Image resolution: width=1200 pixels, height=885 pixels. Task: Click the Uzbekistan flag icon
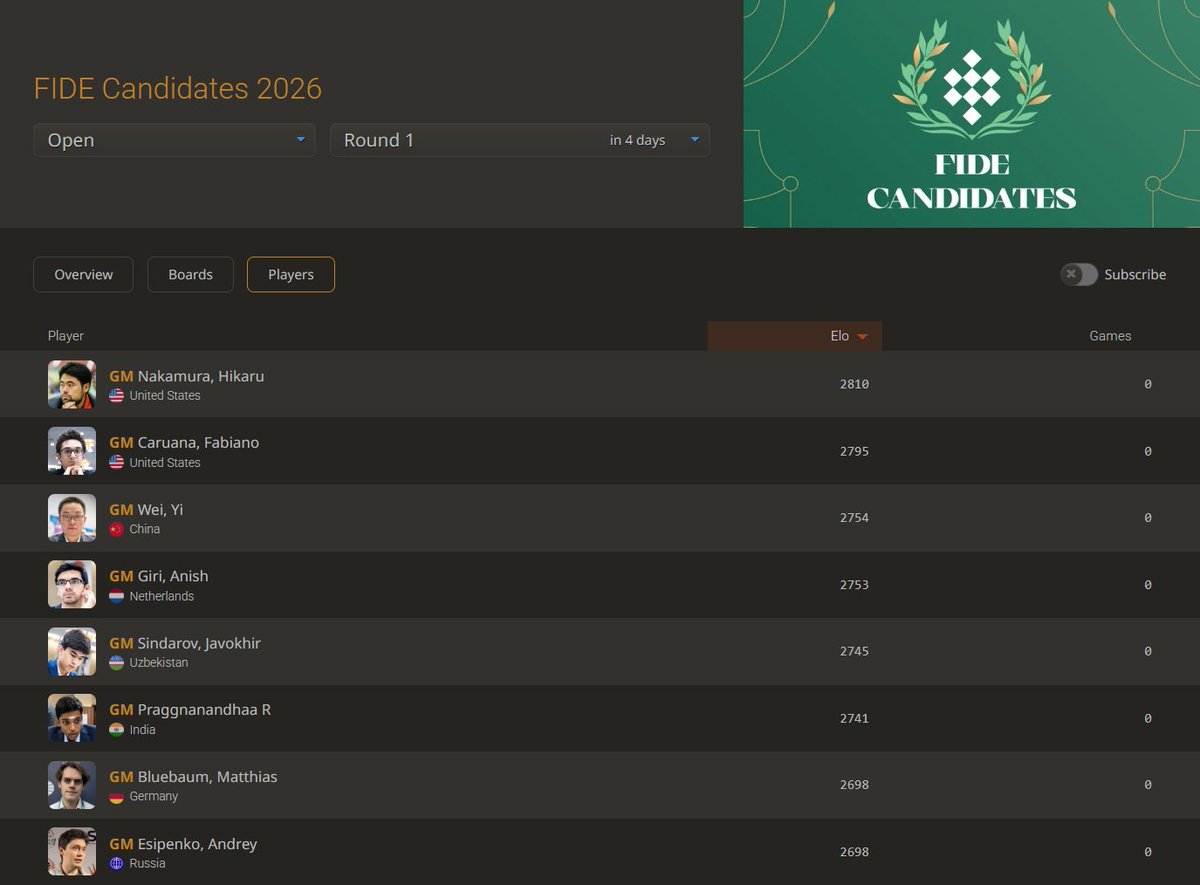coord(117,663)
